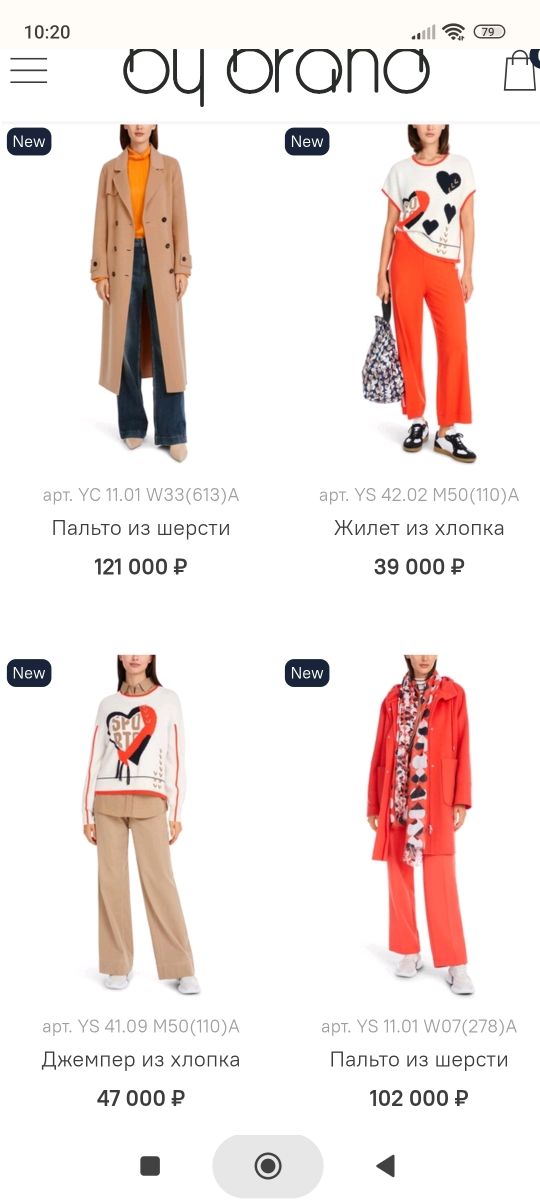Tap the Android back triangle button
The height and width of the screenshot is (1200, 540).
pyautogui.click(x=385, y=1165)
